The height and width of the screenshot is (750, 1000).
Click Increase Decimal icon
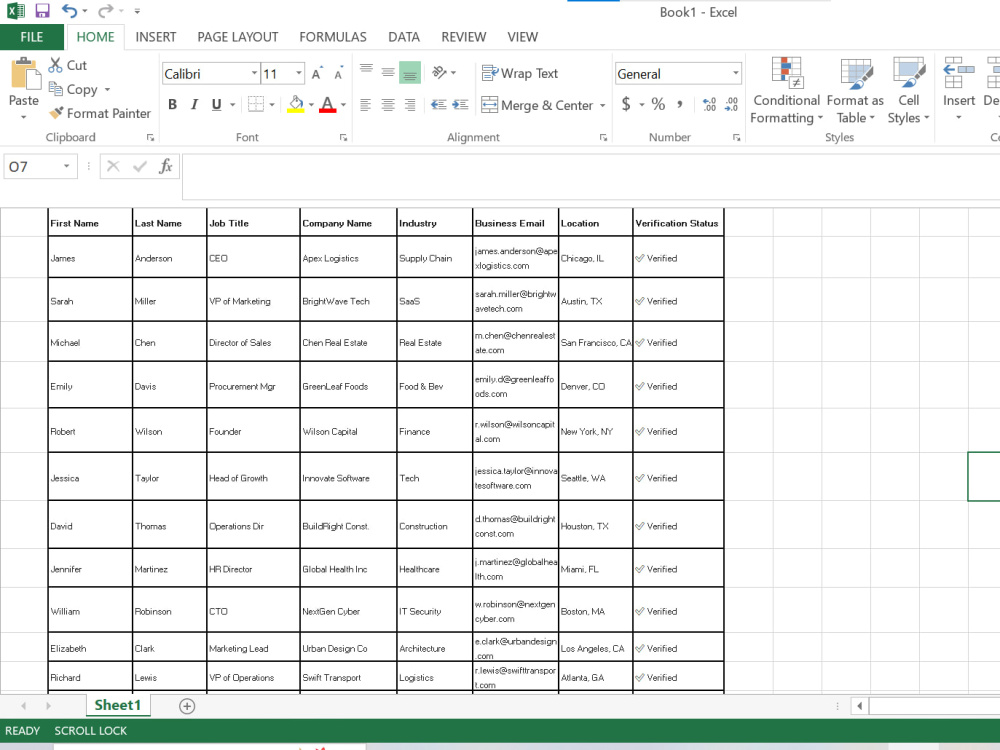(709, 105)
